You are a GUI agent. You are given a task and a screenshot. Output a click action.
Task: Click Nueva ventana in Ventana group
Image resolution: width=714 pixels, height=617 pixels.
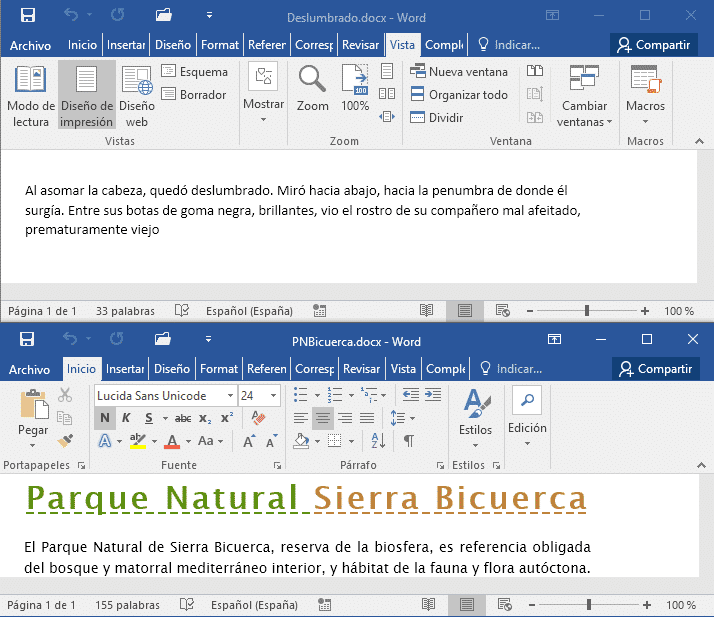[x=459, y=72]
